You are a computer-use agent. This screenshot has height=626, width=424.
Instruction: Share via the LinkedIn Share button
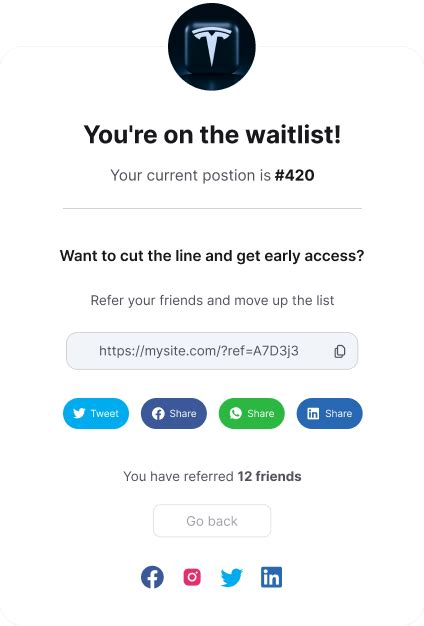point(329,413)
